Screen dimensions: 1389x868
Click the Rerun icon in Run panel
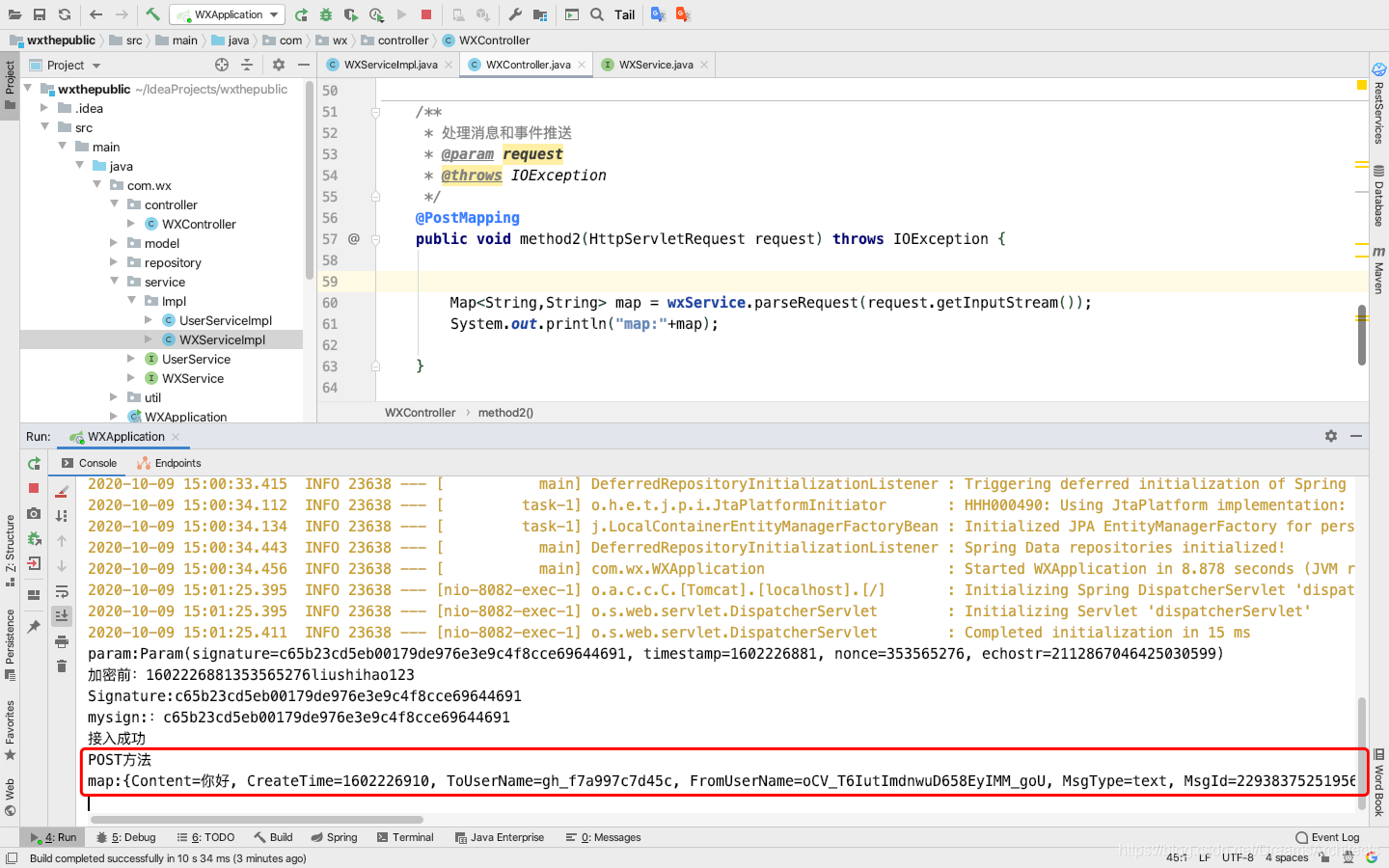(34, 464)
